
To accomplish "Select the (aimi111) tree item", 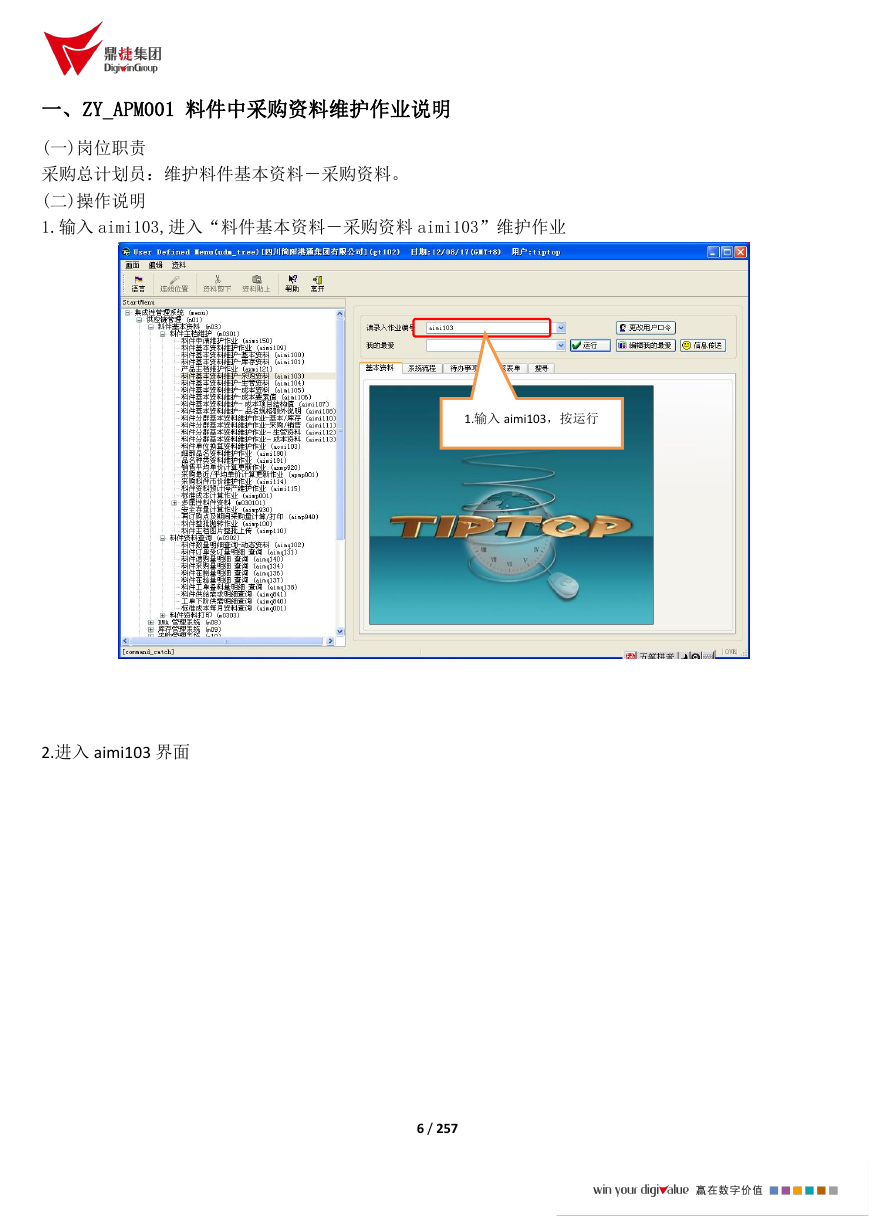I will click(259, 425).
